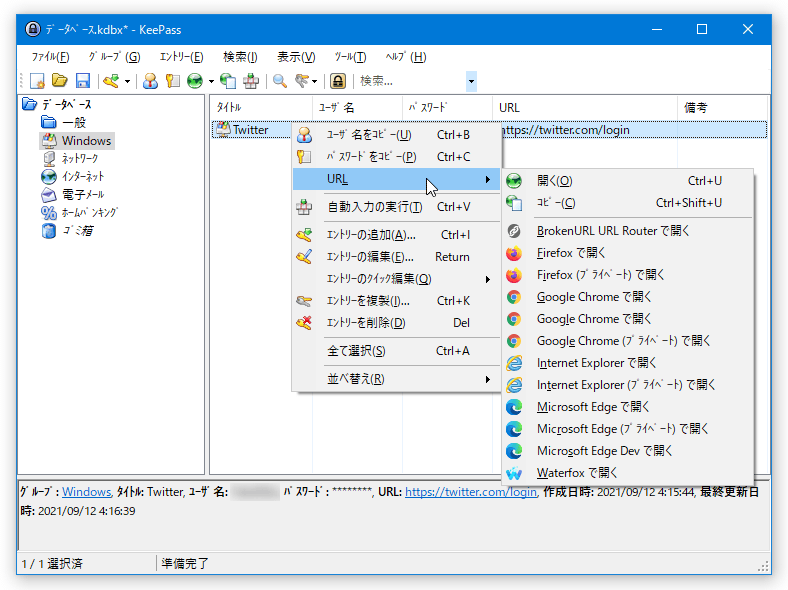Choose 自動入力の実行 in context menu
The image size is (788, 590).
(397, 207)
